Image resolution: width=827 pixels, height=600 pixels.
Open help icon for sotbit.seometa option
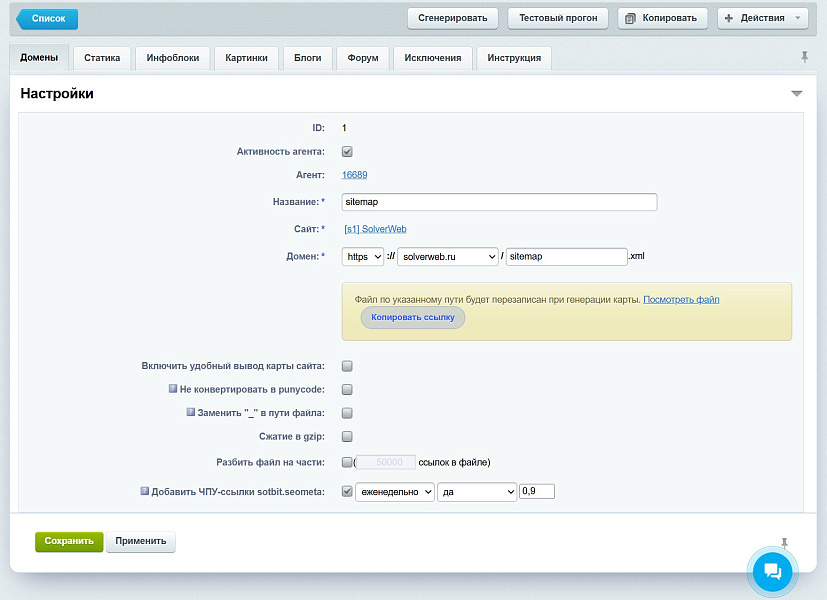[145, 491]
